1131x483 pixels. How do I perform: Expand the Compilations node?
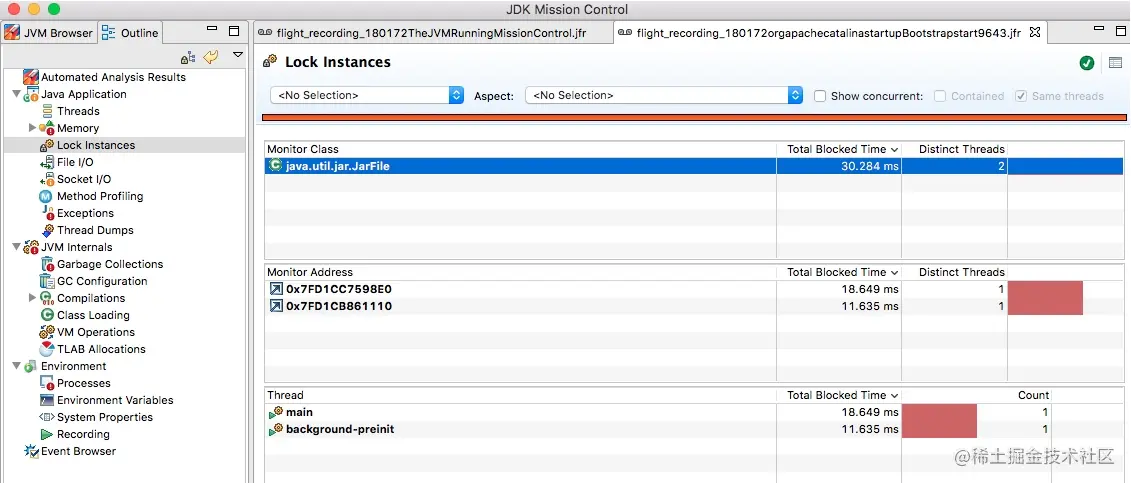pyautogui.click(x=32, y=298)
